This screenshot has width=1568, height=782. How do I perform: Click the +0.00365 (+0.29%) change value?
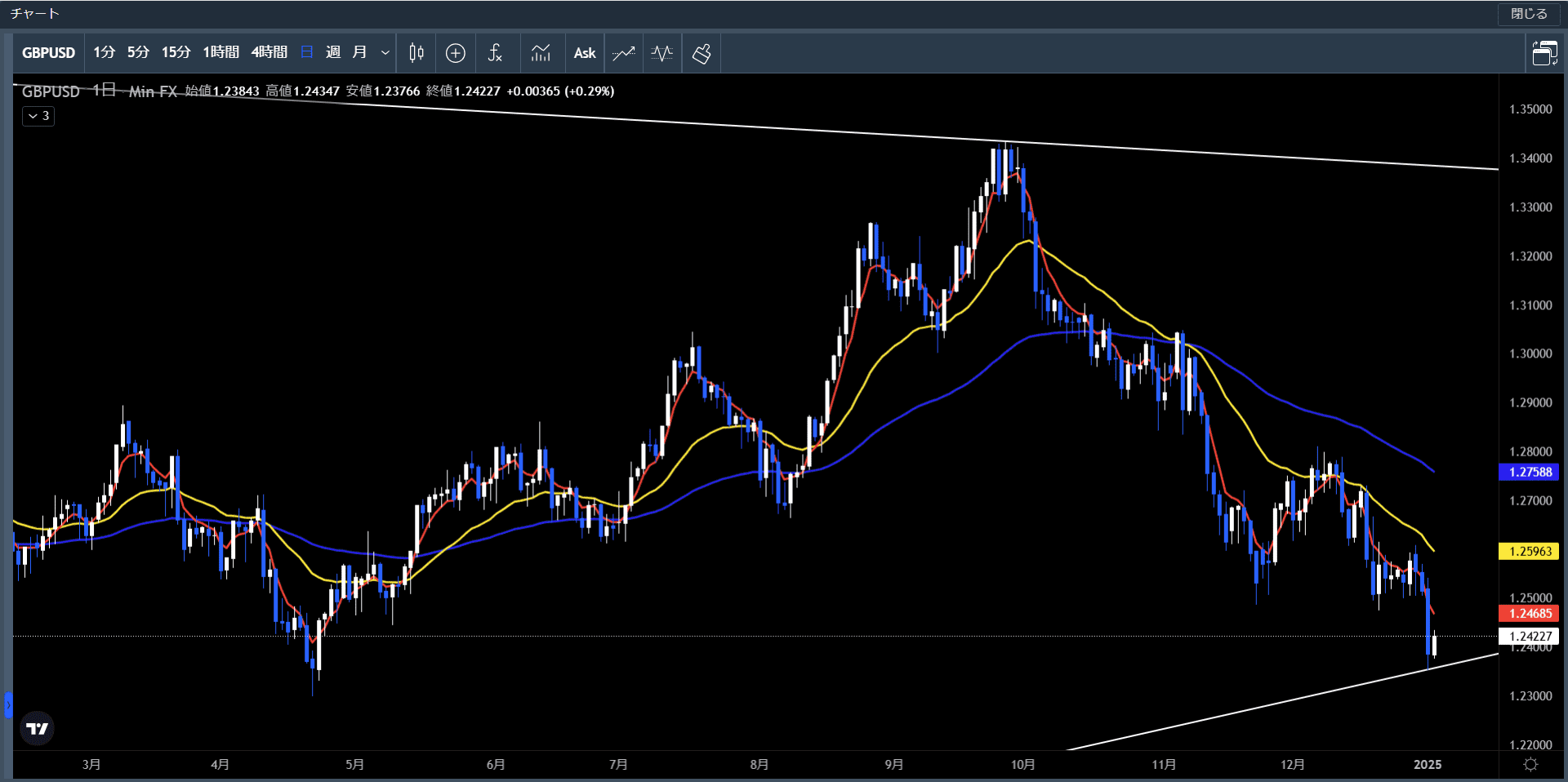(560, 91)
